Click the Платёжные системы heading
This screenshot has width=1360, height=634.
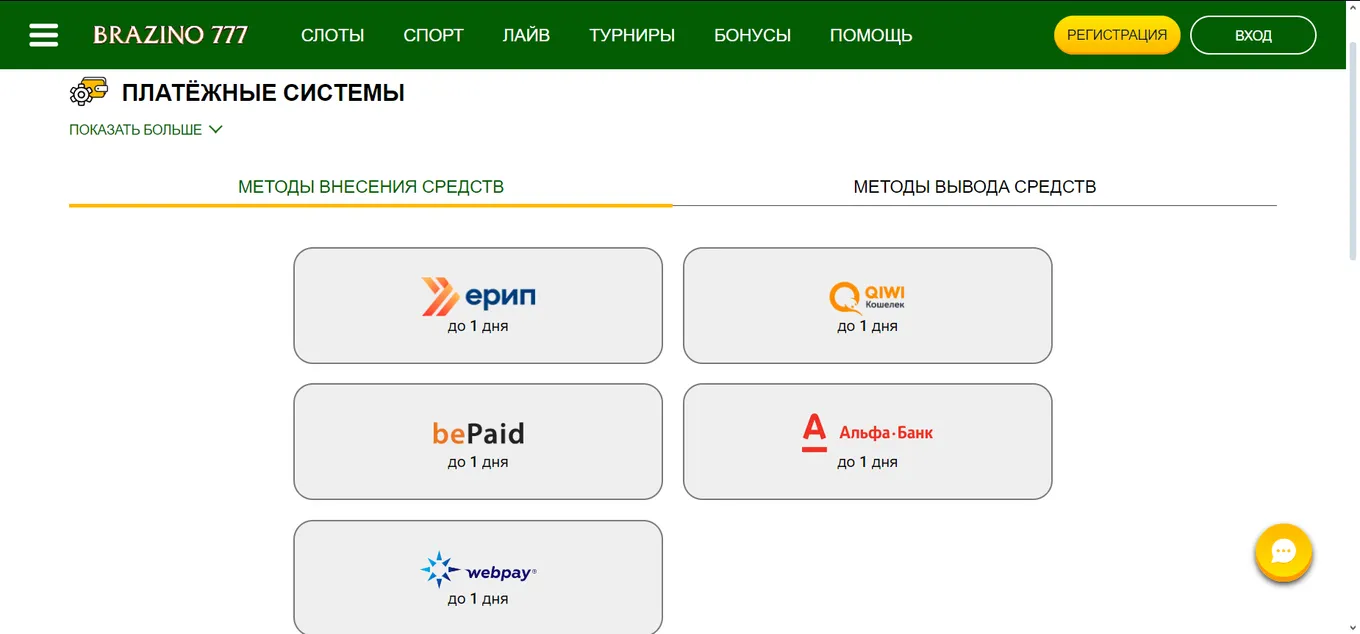pos(263,93)
